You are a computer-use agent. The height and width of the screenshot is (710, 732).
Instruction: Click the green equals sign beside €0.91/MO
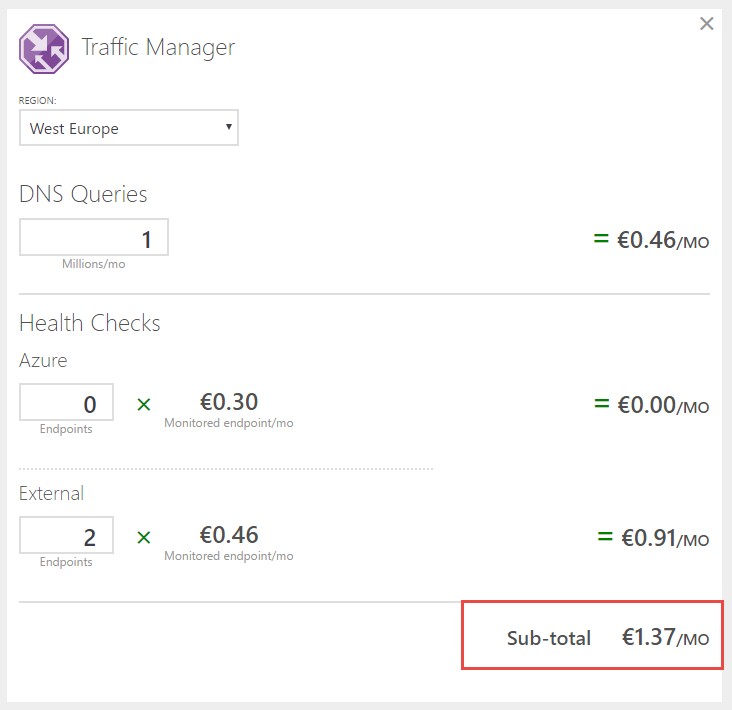point(604,537)
